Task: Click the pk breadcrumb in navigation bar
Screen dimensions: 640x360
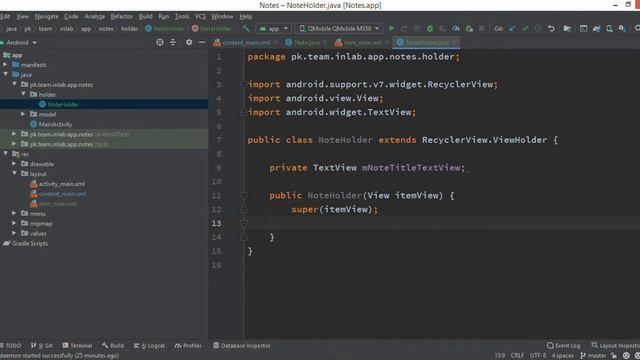Action: (28, 29)
